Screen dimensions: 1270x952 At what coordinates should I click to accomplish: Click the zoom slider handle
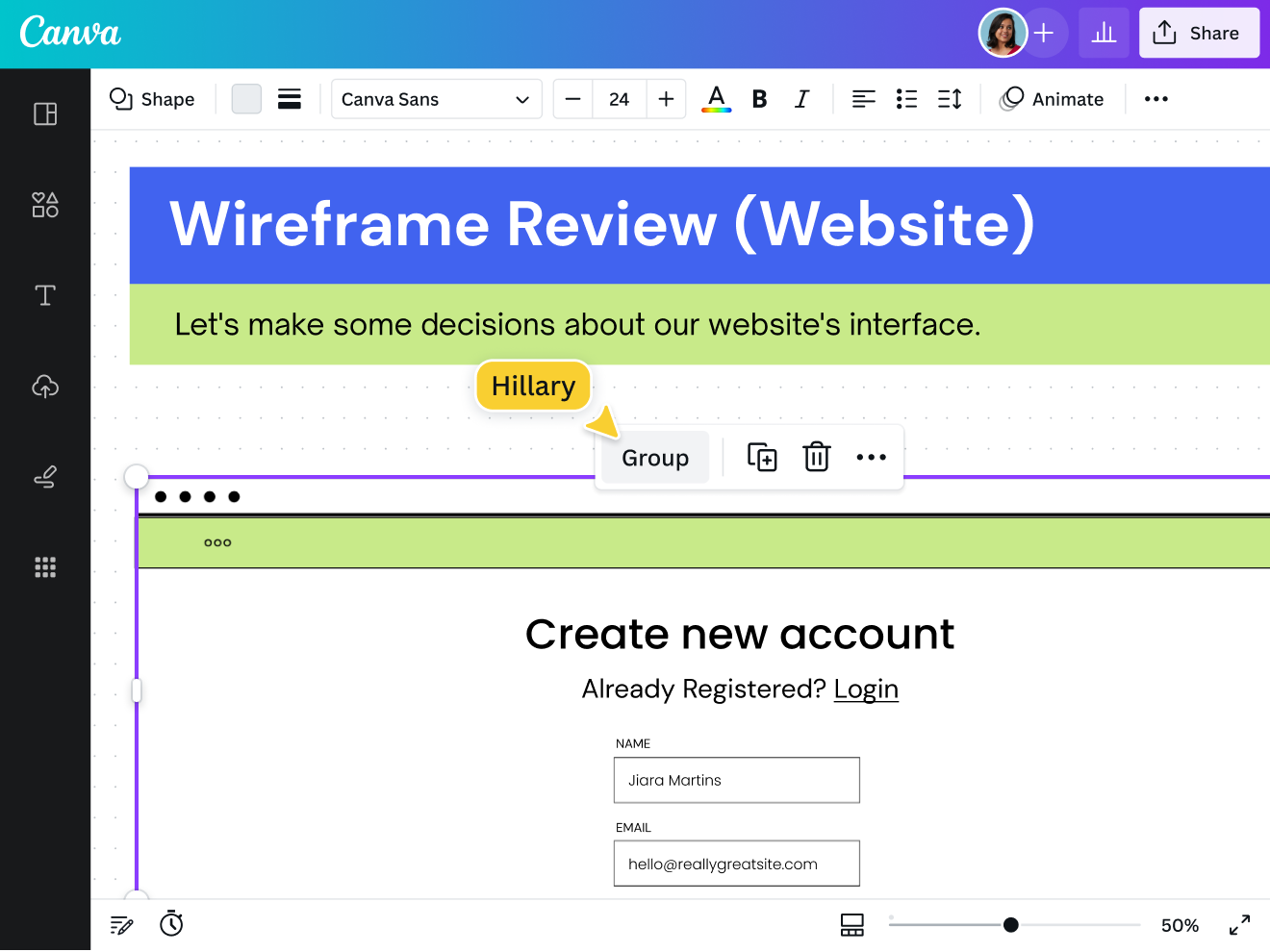coord(1010,925)
